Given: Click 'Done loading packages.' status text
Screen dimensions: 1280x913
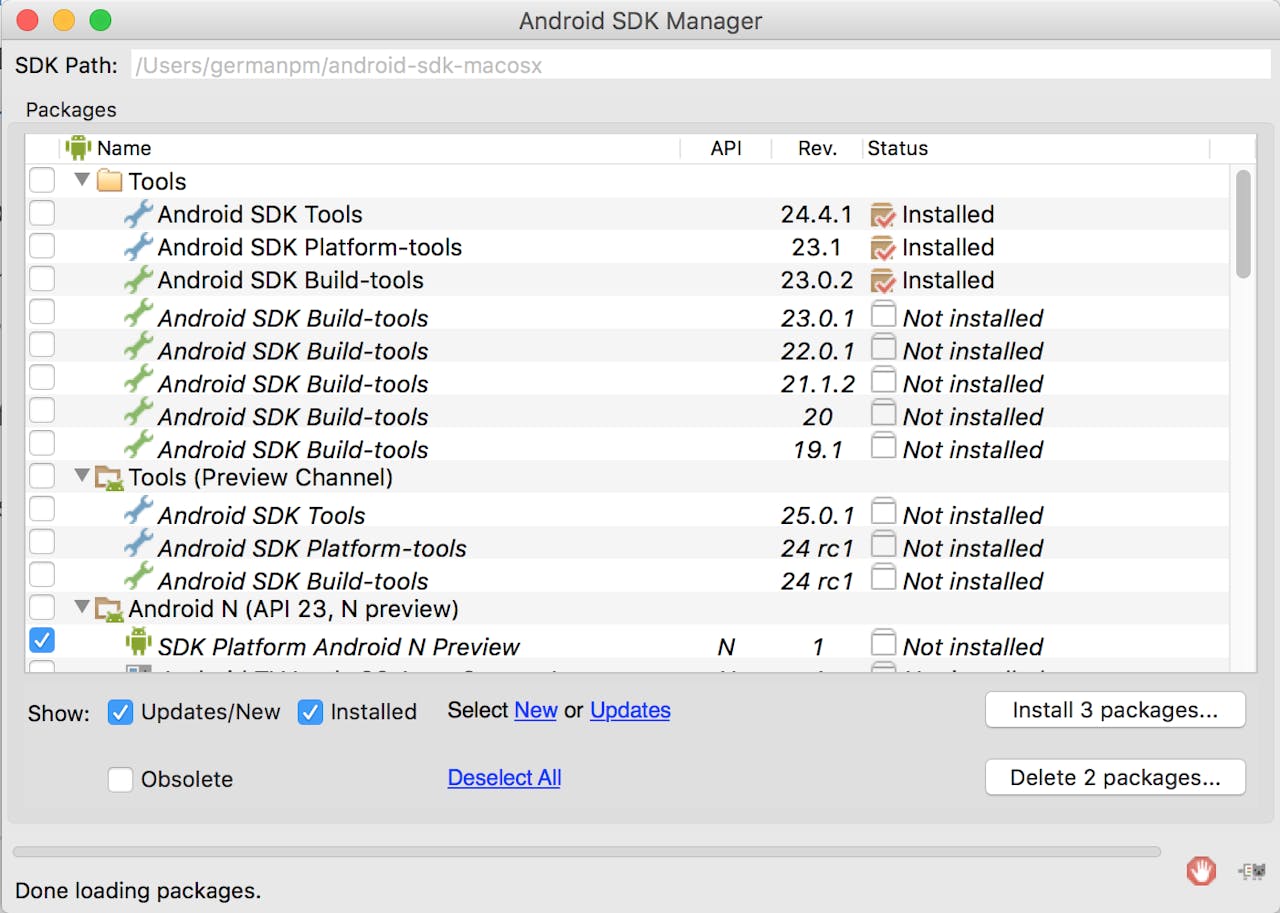Looking at the screenshot, I should click(x=138, y=890).
